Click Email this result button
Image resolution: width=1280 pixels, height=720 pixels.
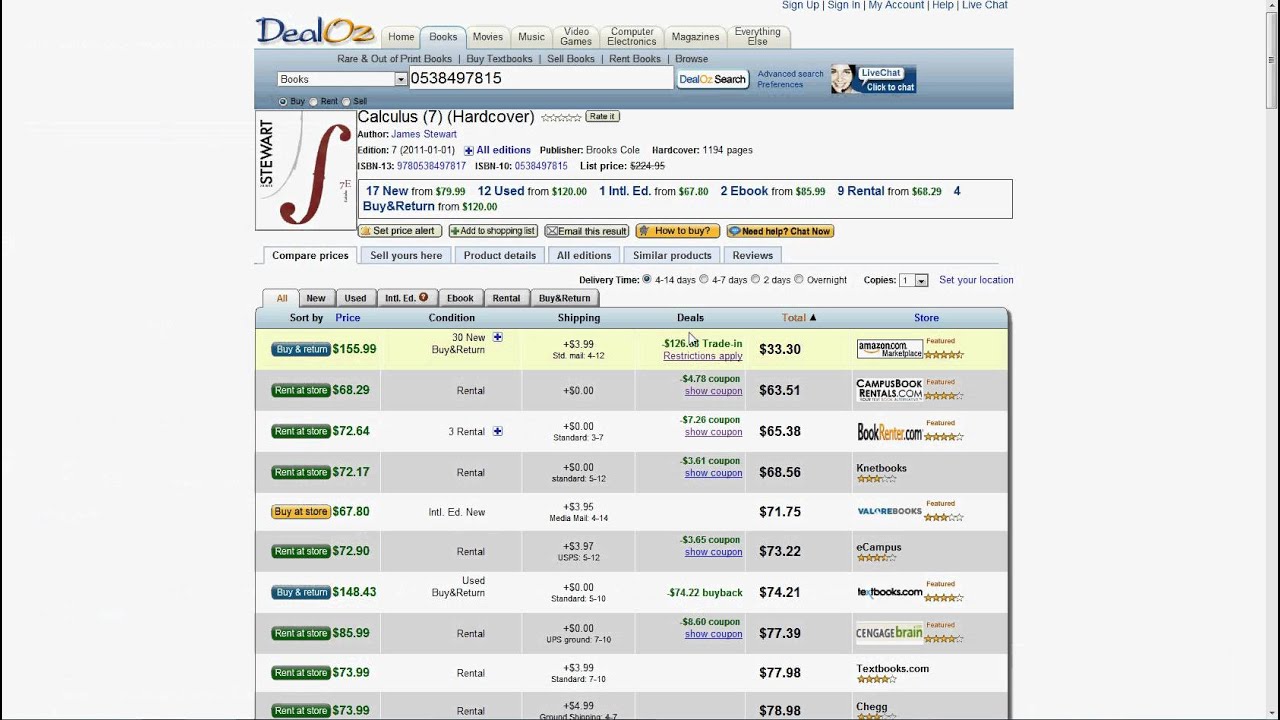pos(586,231)
